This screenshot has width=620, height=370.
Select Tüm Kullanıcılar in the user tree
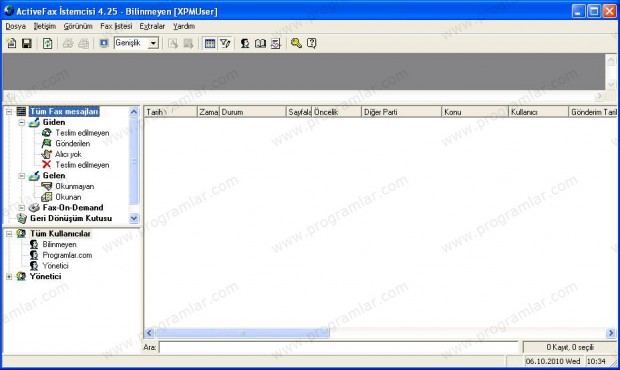tap(60, 234)
